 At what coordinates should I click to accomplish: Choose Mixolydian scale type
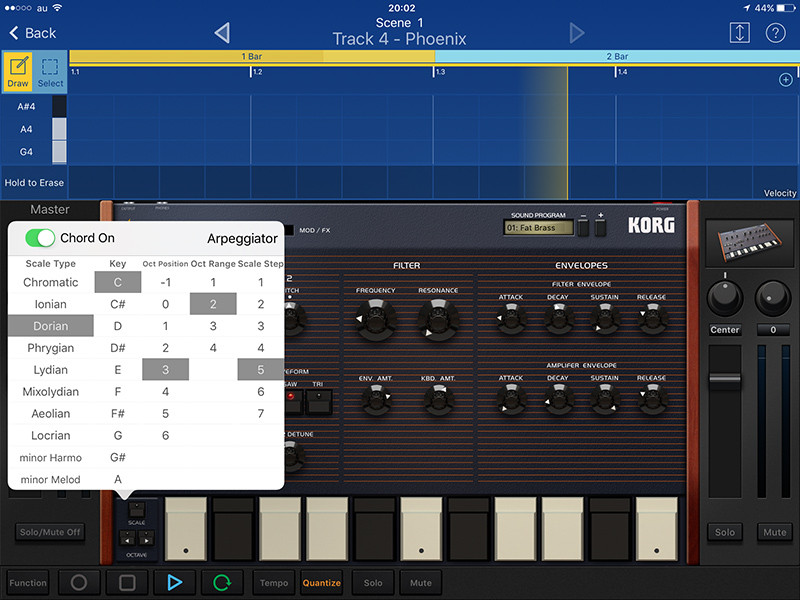coord(51,392)
